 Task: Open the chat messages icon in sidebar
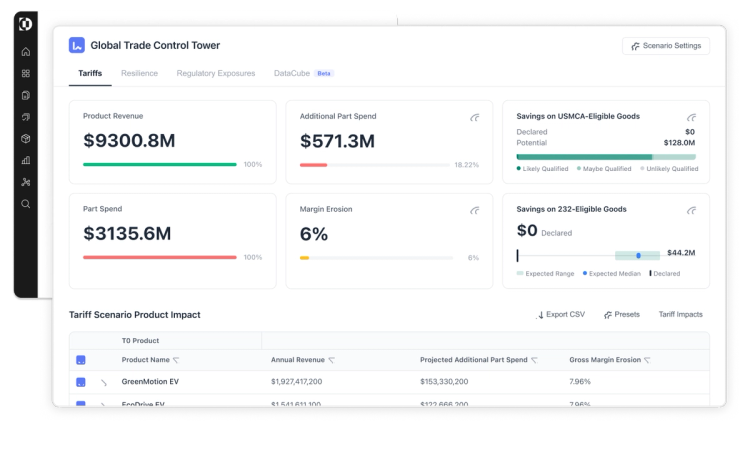[x=26, y=117]
